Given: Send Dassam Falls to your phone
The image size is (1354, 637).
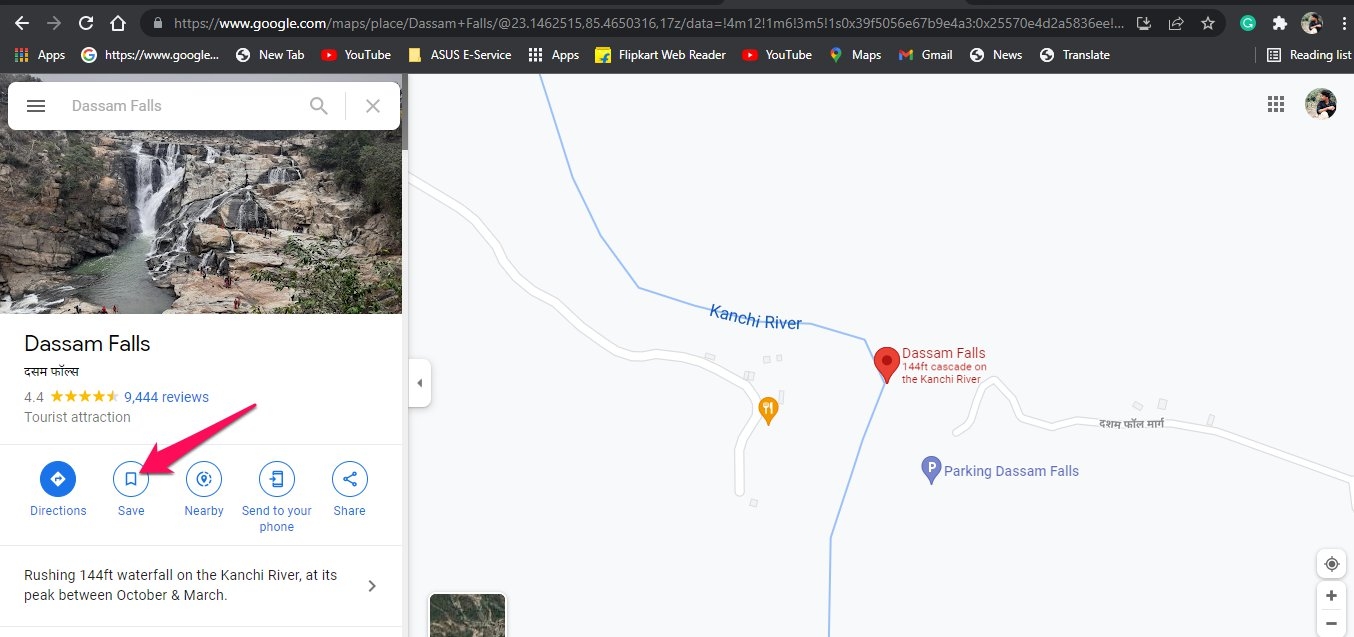Looking at the screenshot, I should coord(277,480).
